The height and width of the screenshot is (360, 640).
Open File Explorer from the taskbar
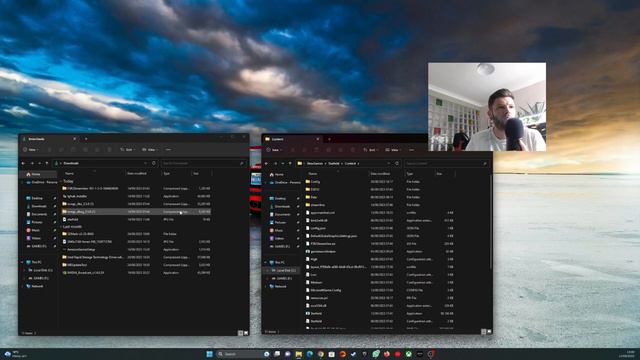tap(299, 354)
